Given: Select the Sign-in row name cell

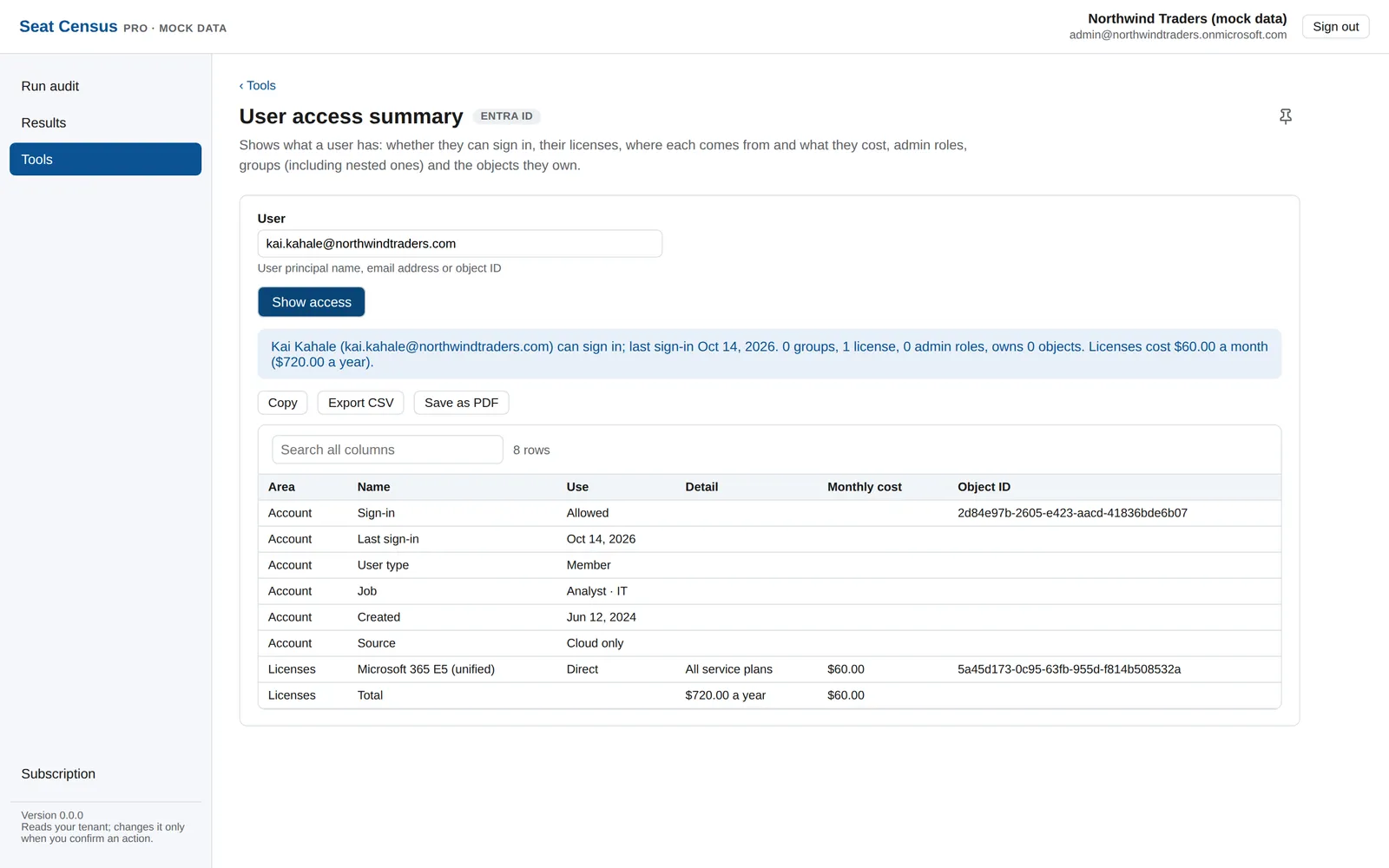Looking at the screenshot, I should click(376, 513).
